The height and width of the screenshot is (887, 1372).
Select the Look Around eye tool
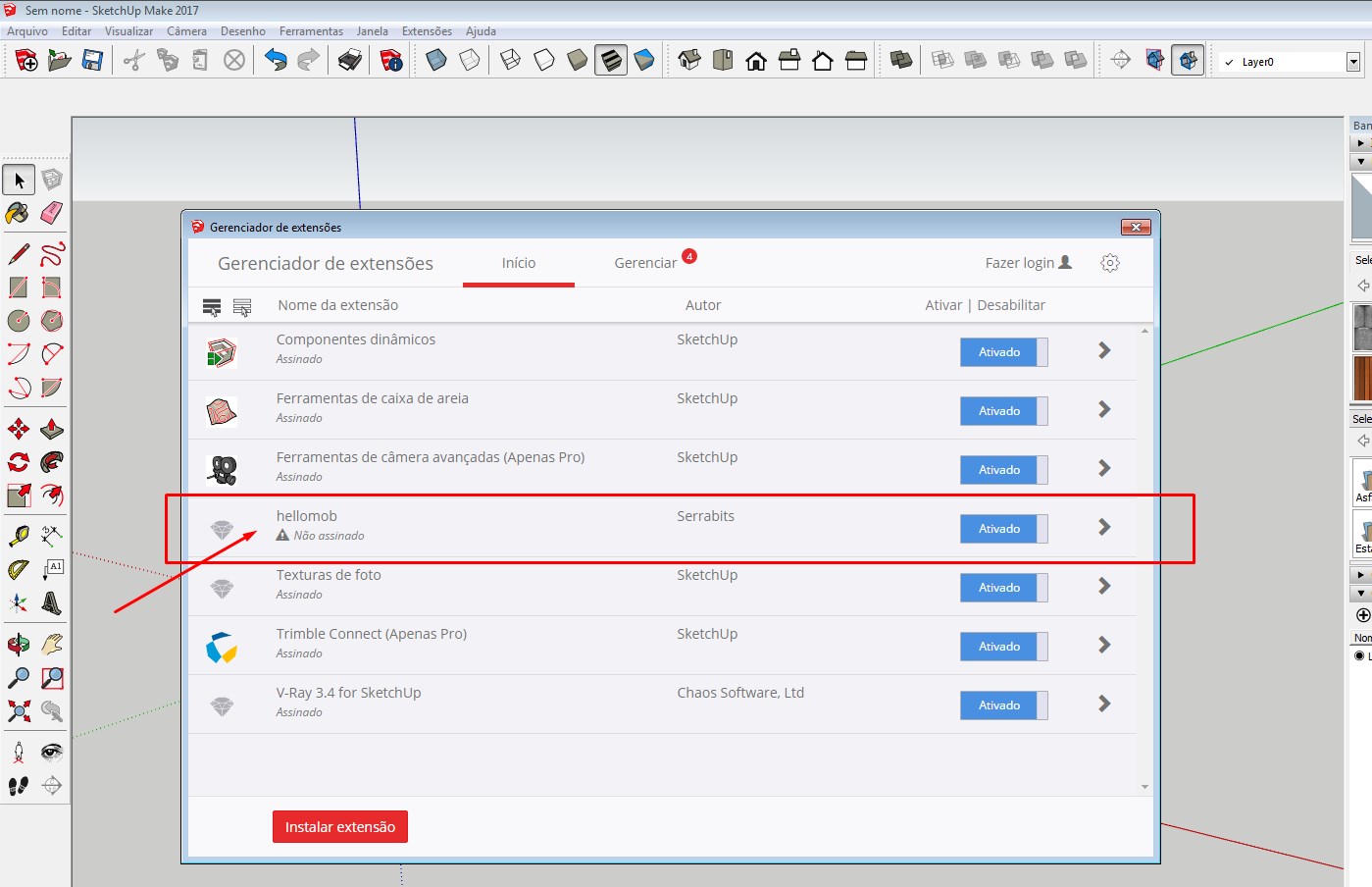point(52,753)
